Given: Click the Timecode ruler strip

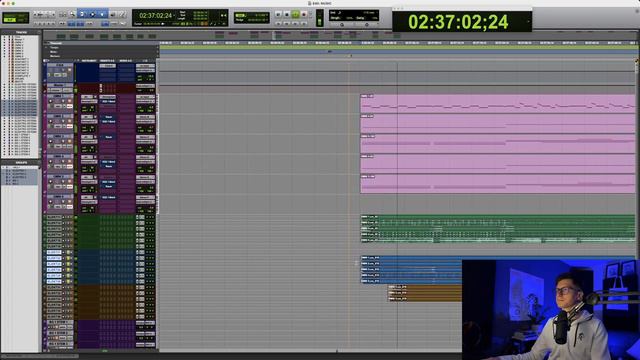Looking at the screenshot, I should click(x=398, y=43).
